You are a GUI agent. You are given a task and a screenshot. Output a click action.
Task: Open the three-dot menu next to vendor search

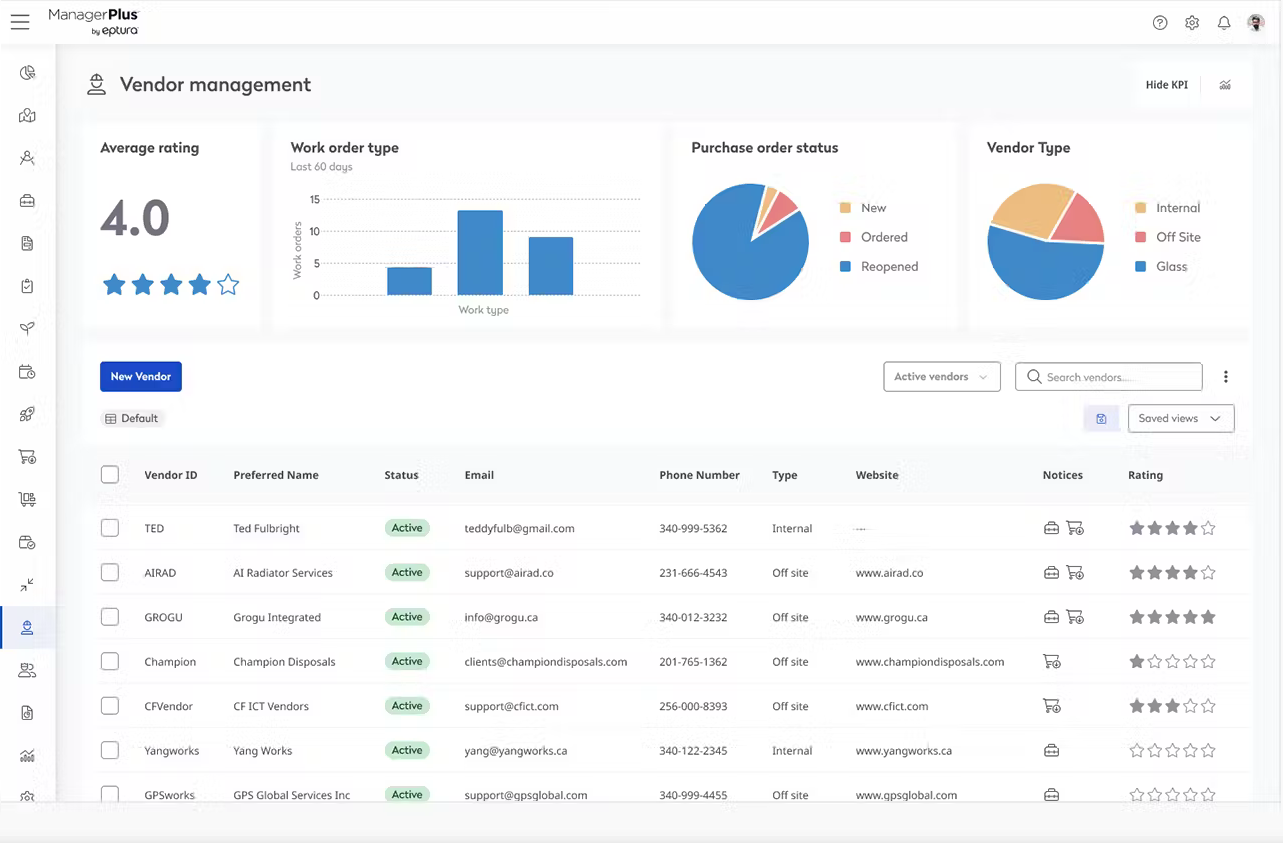coord(1226,376)
